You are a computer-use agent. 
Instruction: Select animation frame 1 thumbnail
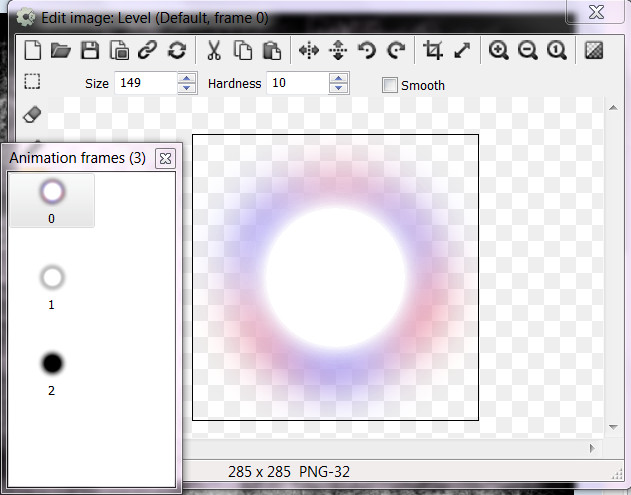[x=52, y=278]
